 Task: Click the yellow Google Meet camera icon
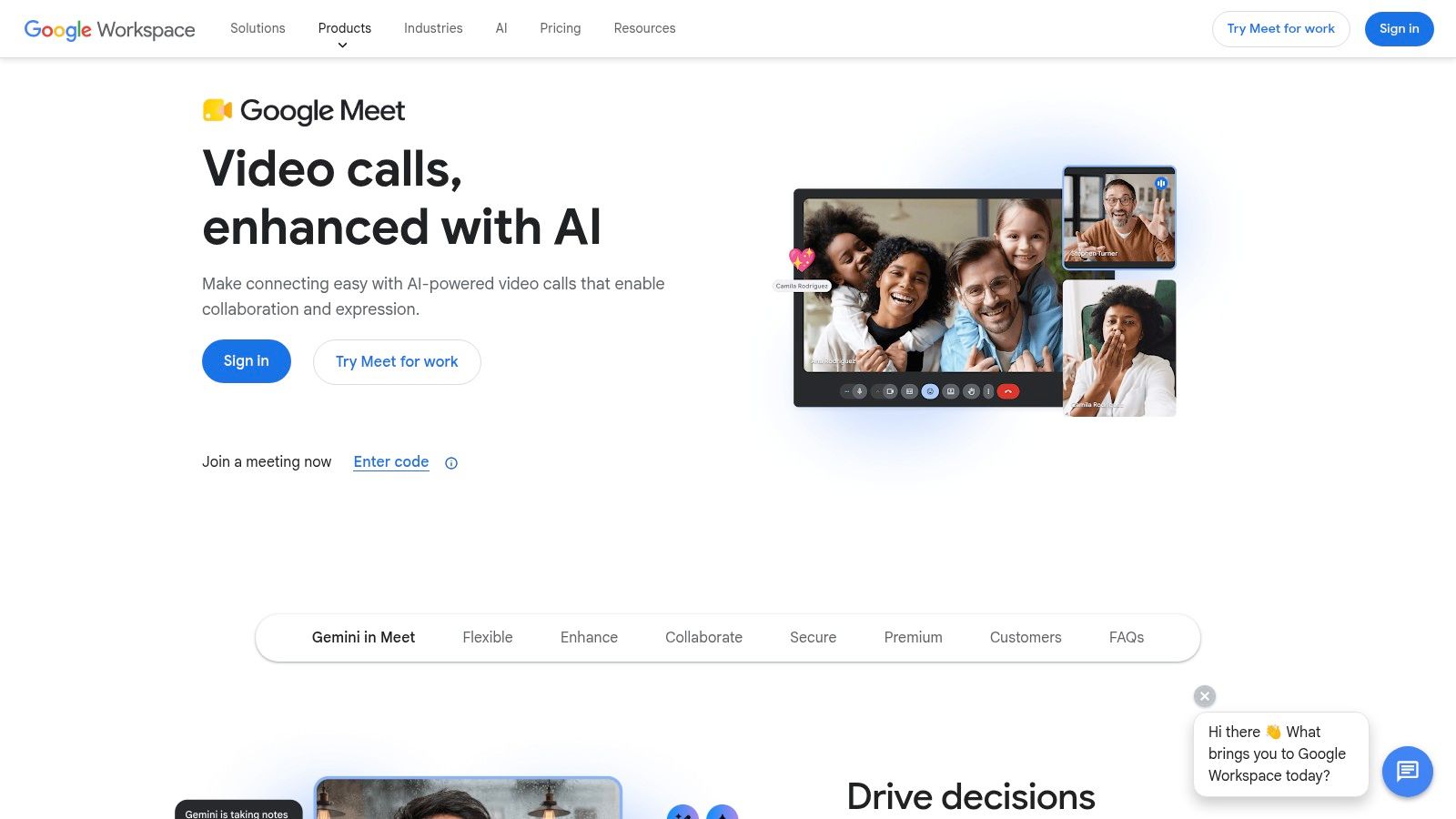217,110
